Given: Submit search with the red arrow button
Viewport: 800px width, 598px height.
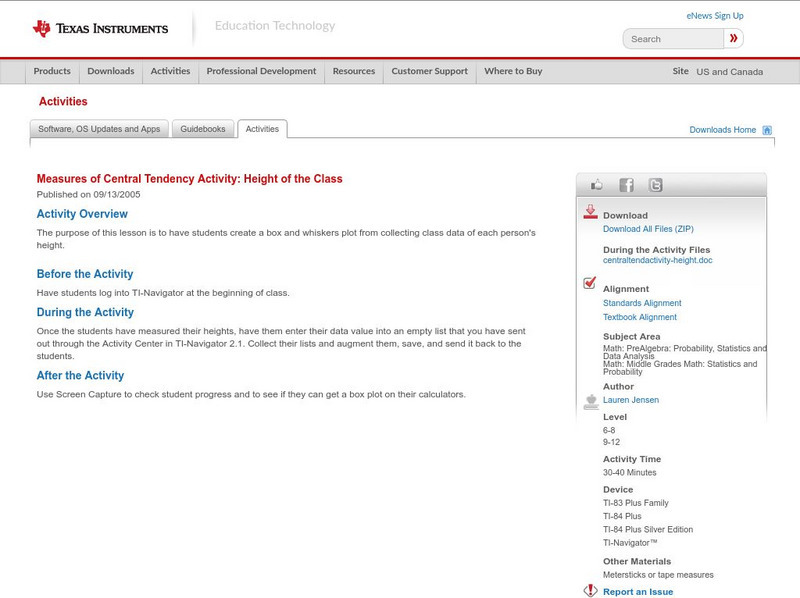Looking at the screenshot, I should pyautogui.click(x=734, y=39).
